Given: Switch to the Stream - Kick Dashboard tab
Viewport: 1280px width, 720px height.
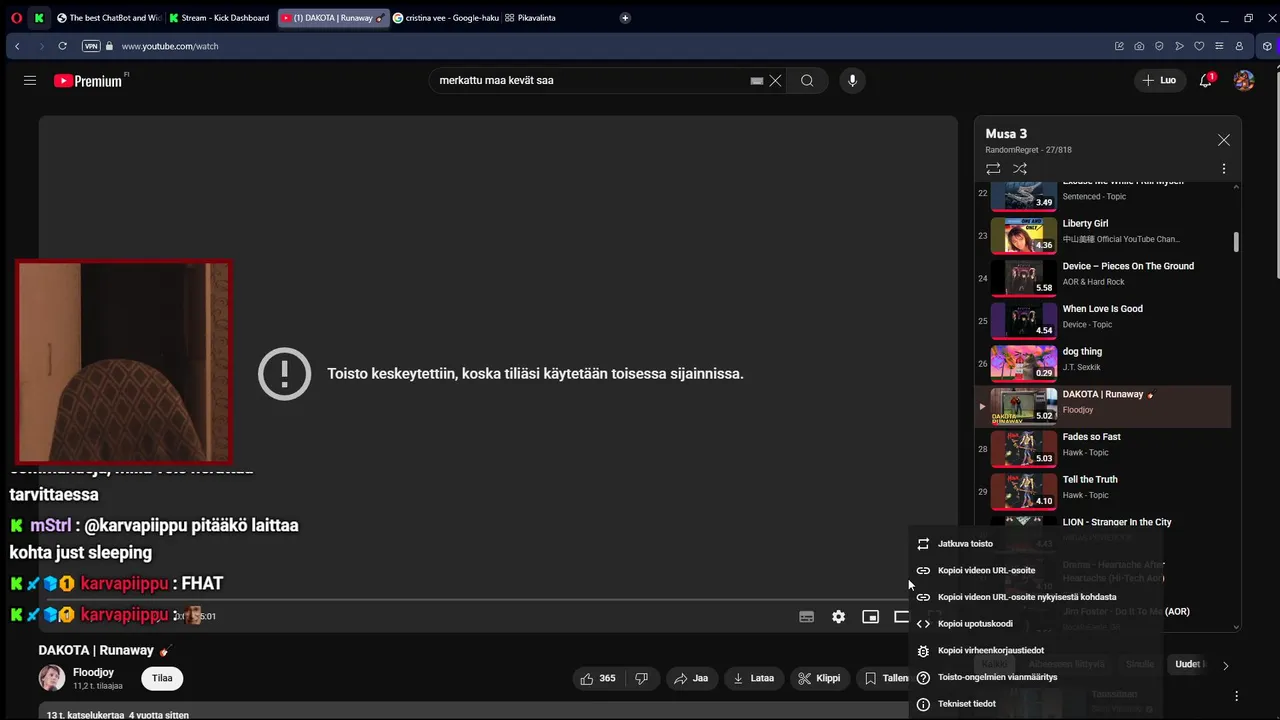Looking at the screenshot, I should (221, 18).
